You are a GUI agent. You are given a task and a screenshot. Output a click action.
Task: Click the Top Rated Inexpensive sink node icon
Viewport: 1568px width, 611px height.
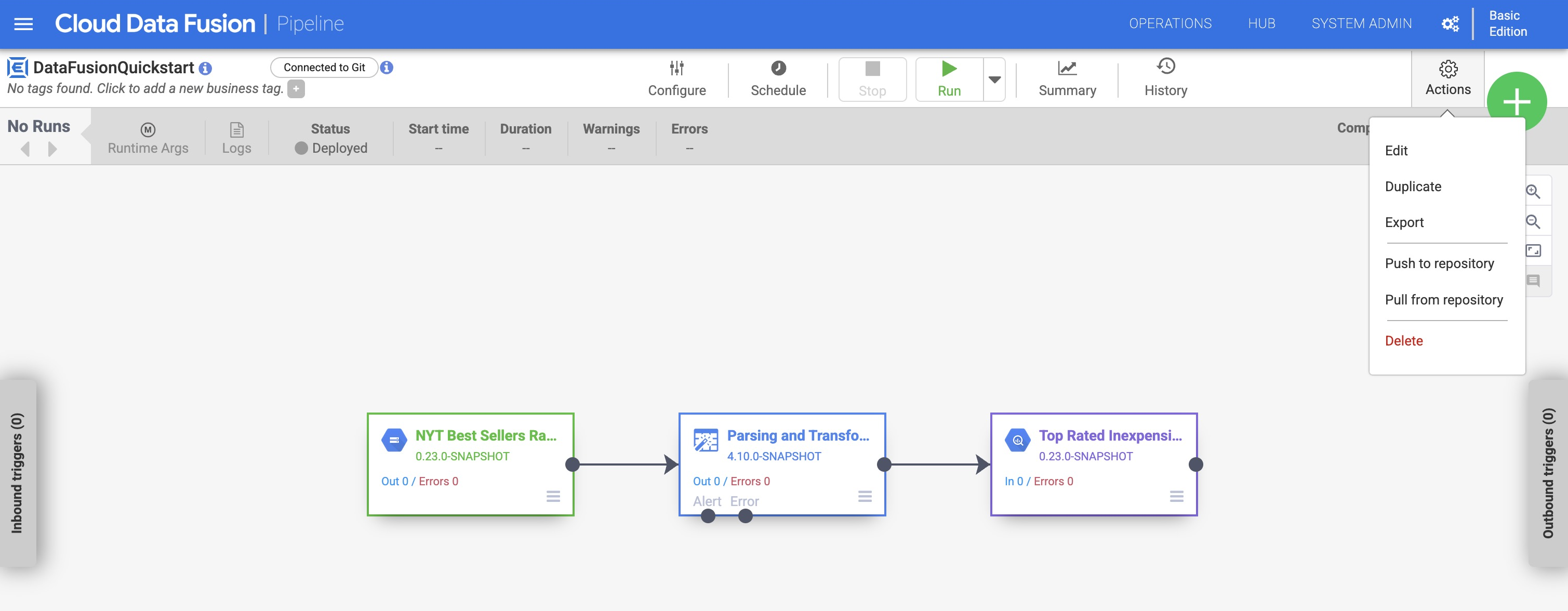[x=1015, y=440]
